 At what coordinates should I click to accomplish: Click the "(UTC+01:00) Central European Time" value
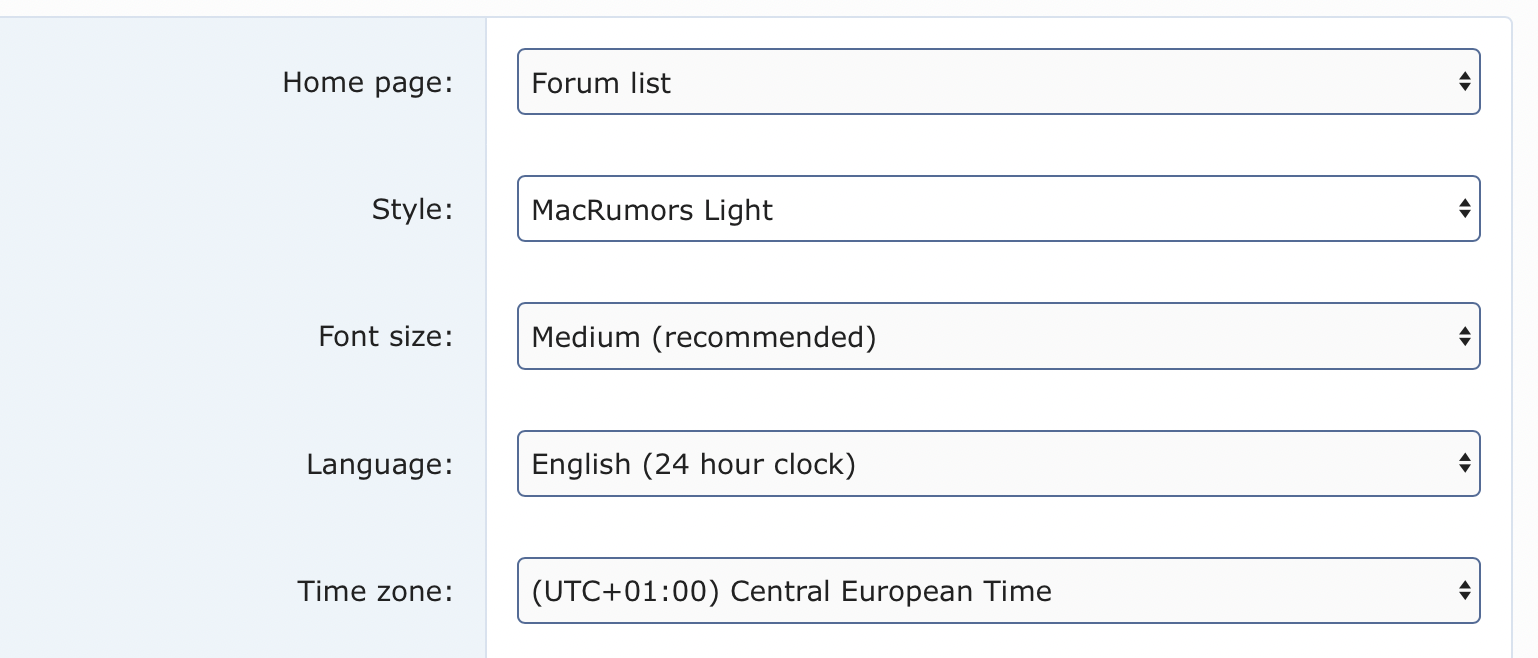[791, 591]
